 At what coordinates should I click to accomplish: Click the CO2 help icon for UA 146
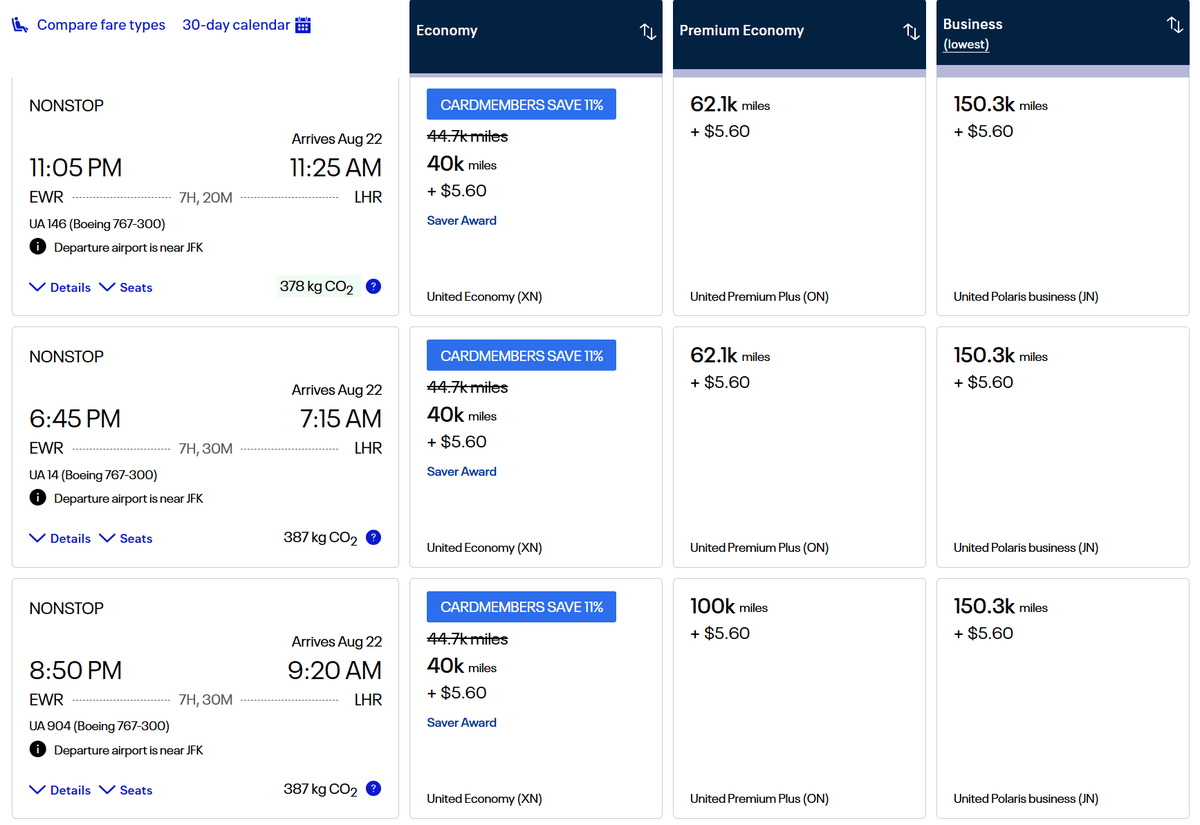tap(373, 286)
